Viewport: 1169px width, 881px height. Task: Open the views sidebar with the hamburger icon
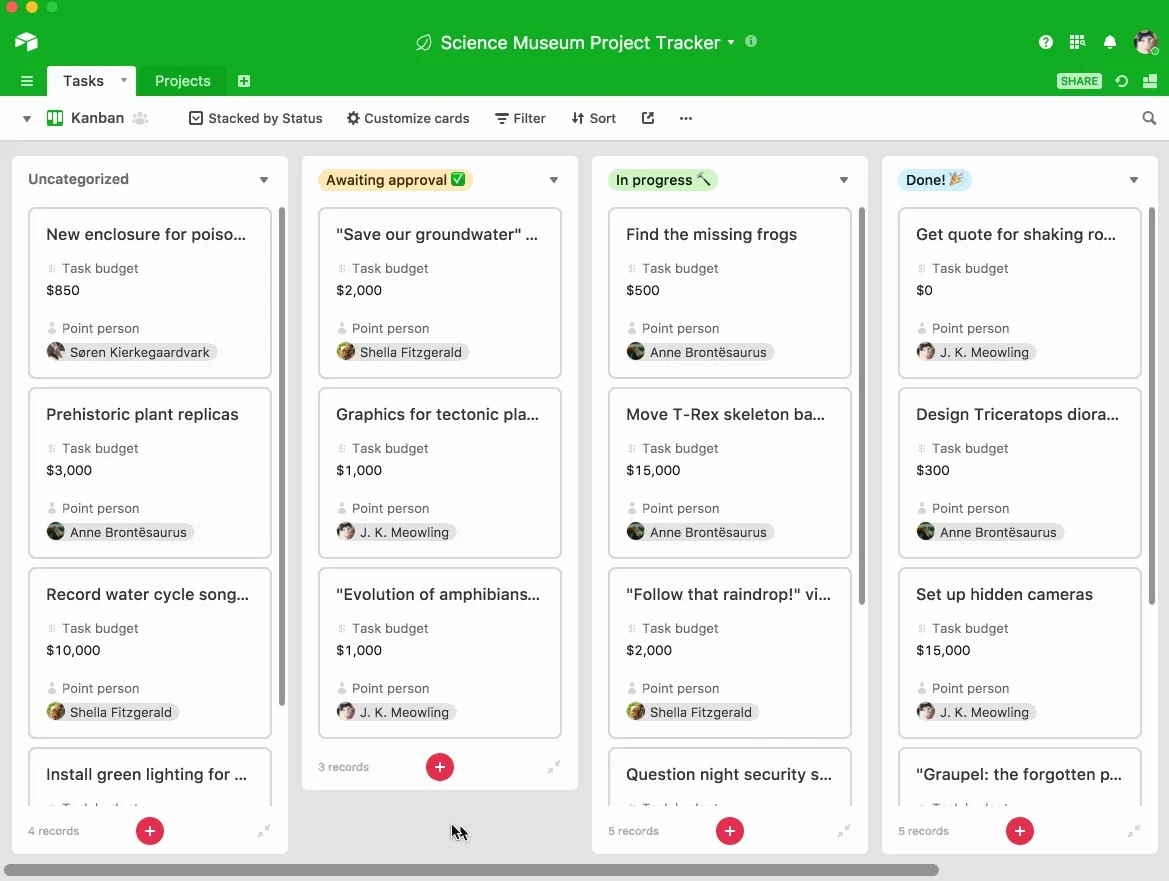27,81
